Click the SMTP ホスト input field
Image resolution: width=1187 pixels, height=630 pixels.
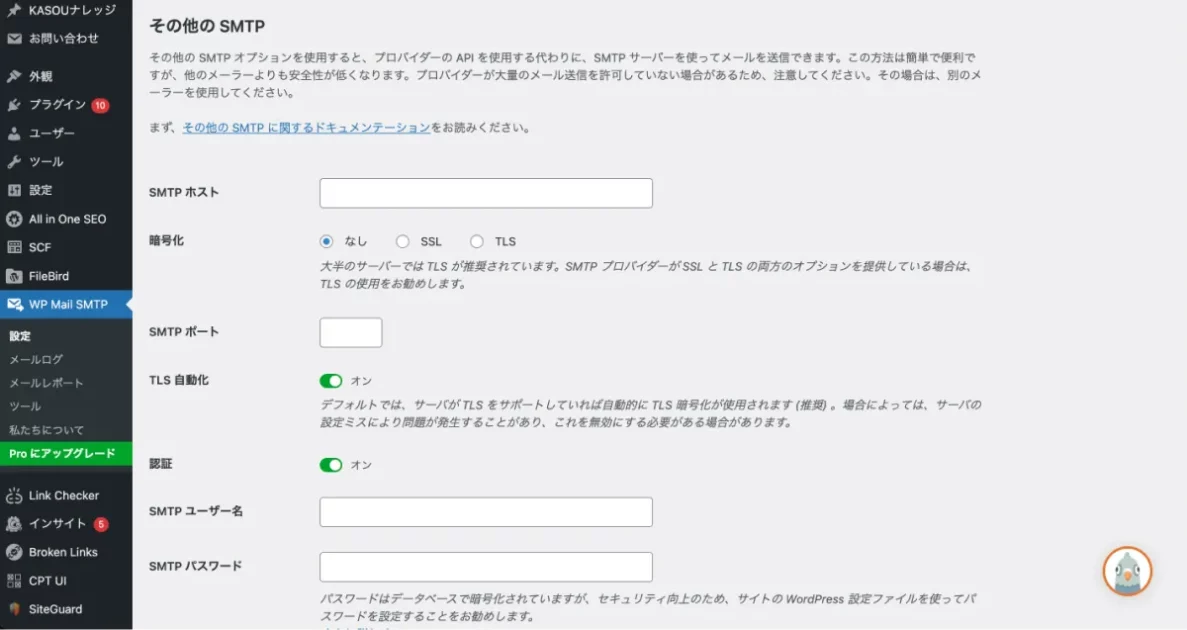[486, 193]
